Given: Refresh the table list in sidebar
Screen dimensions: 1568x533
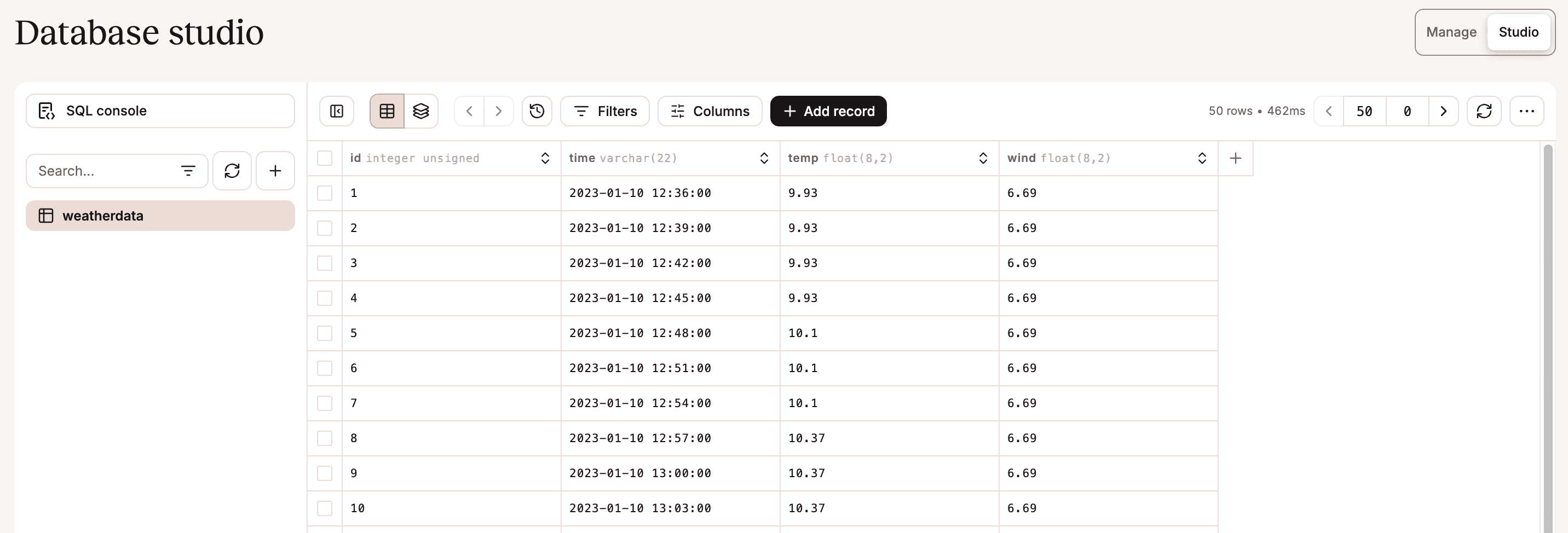Looking at the screenshot, I should pos(232,170).
